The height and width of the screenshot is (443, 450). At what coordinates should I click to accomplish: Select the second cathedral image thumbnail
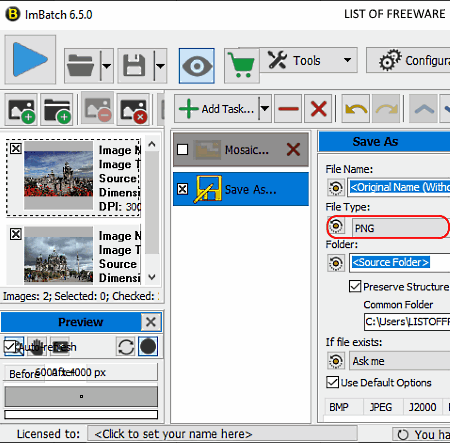pyautogui.click(x=58, y=255)
